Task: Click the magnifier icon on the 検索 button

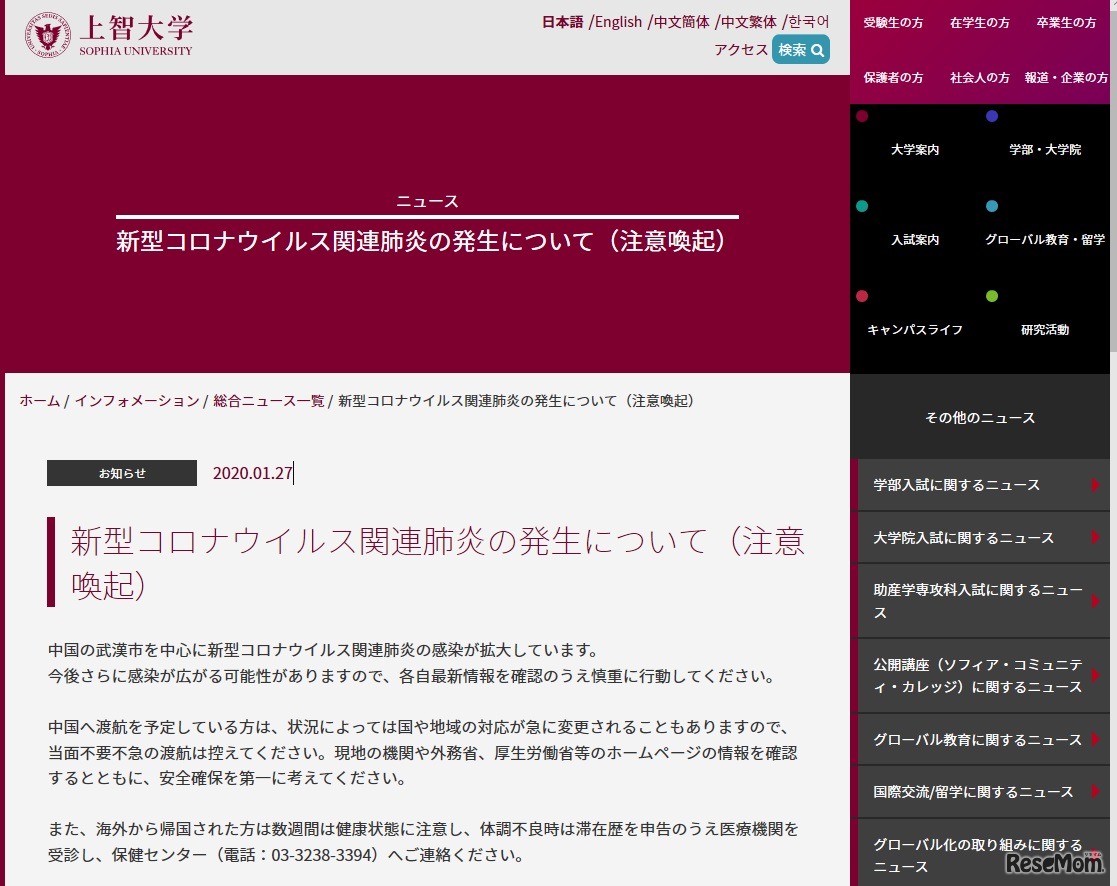Action: [x=819, y=49]
